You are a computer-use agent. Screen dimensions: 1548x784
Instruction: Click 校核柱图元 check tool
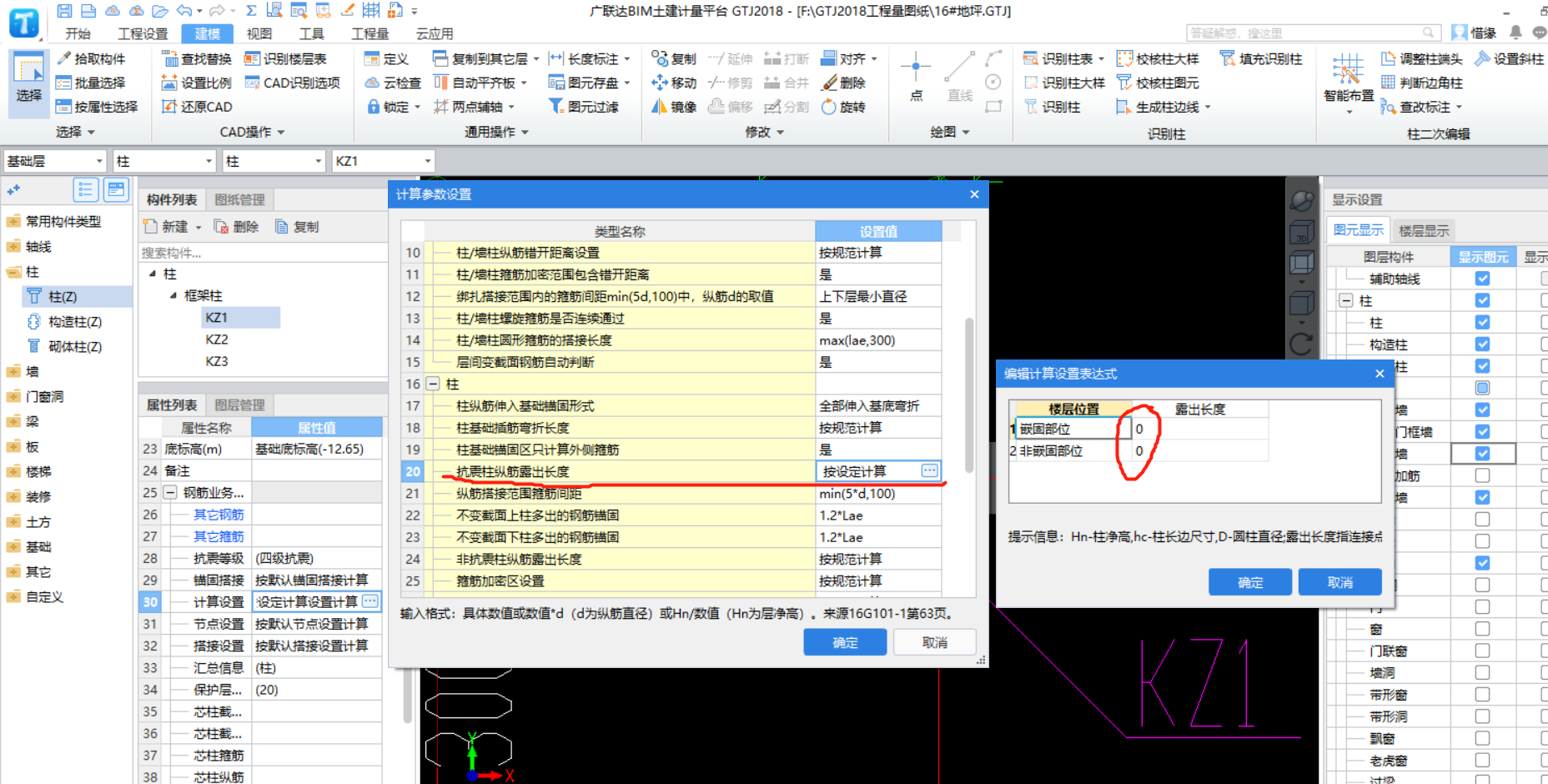pyautogui.click(x=1158, y=83)
